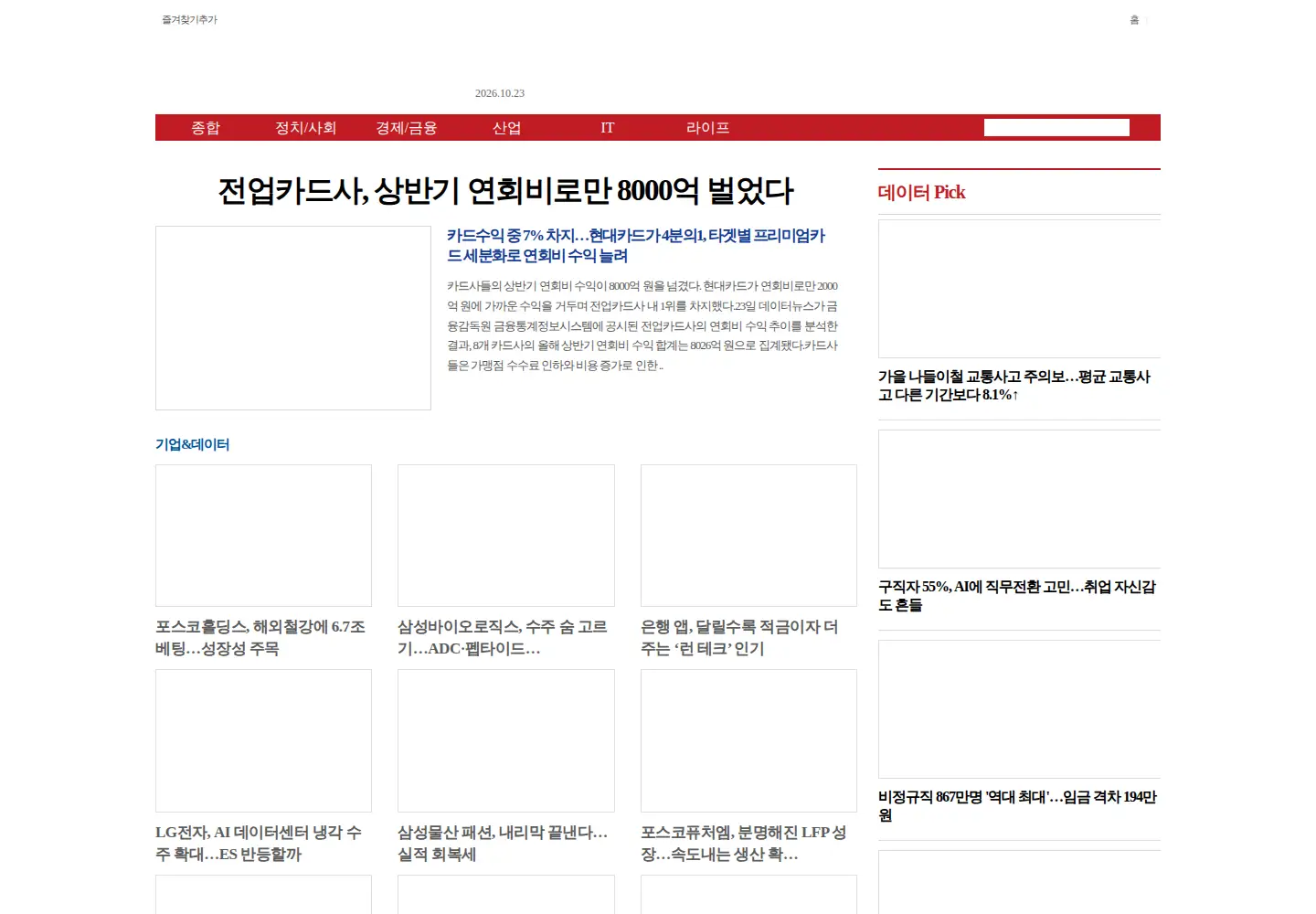Screen dimensions: 1316x914
Task: Click the sidebar thumbnail above 가을 나들이철 article
Action: [x=1019, y=289]
